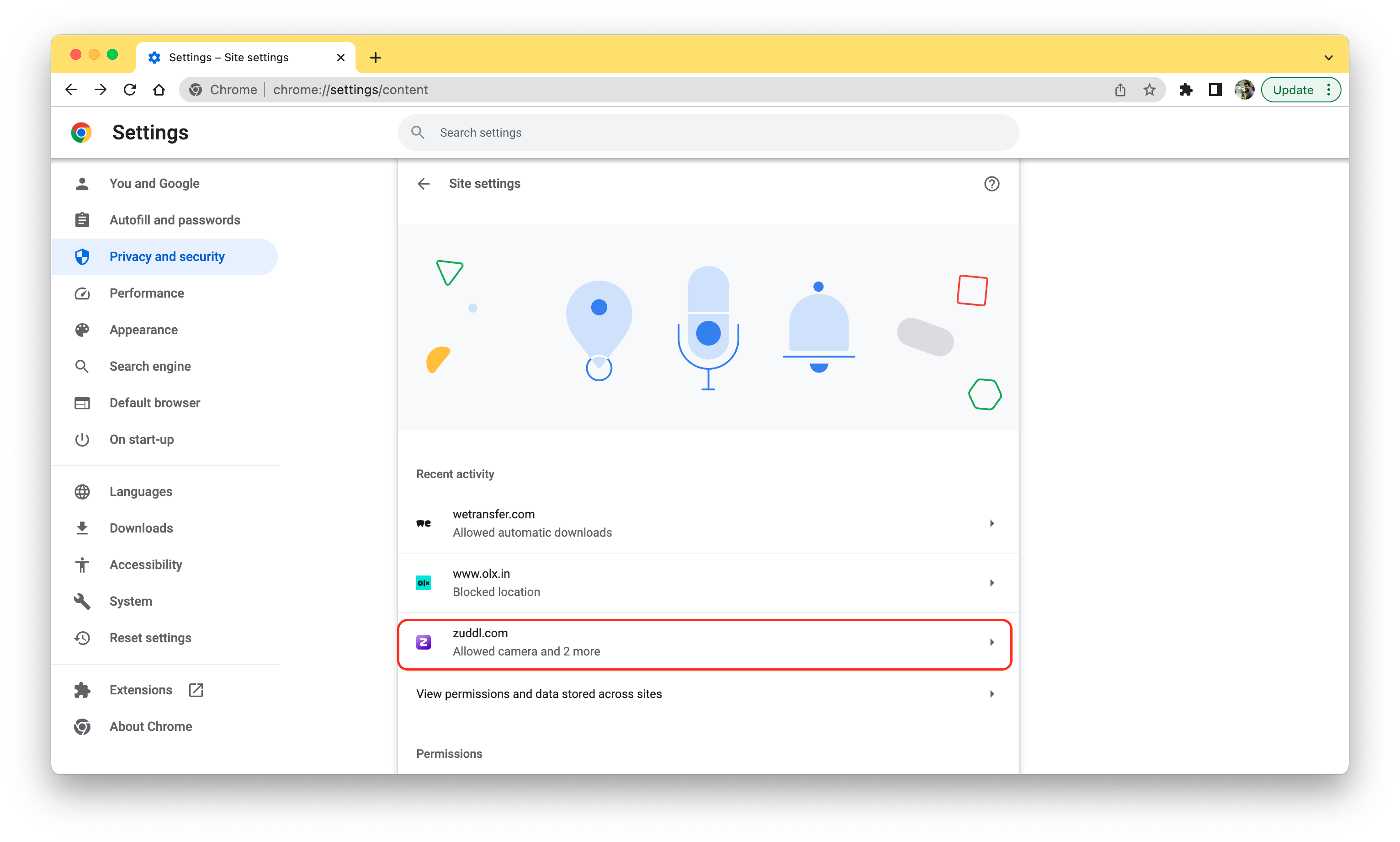
Task: Select Appearance from settings menu
Action: click(x=143, y=329)
